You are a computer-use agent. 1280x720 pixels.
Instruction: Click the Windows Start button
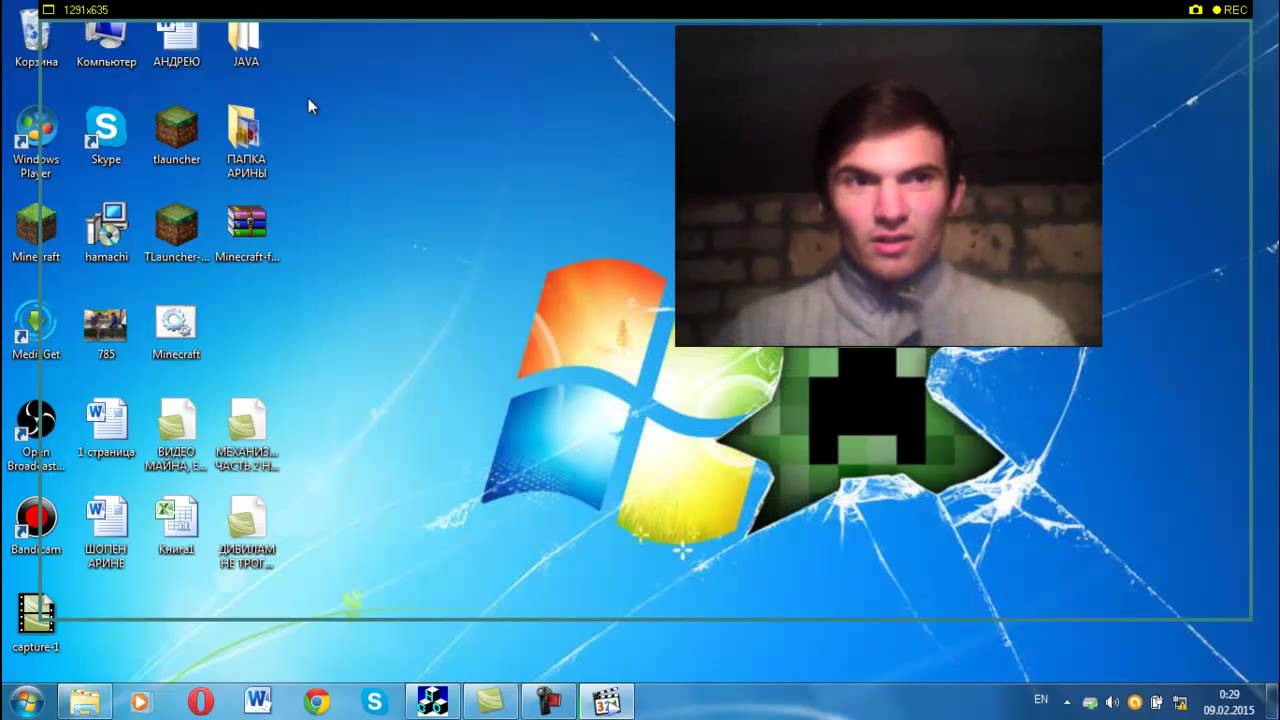(25, 702)
